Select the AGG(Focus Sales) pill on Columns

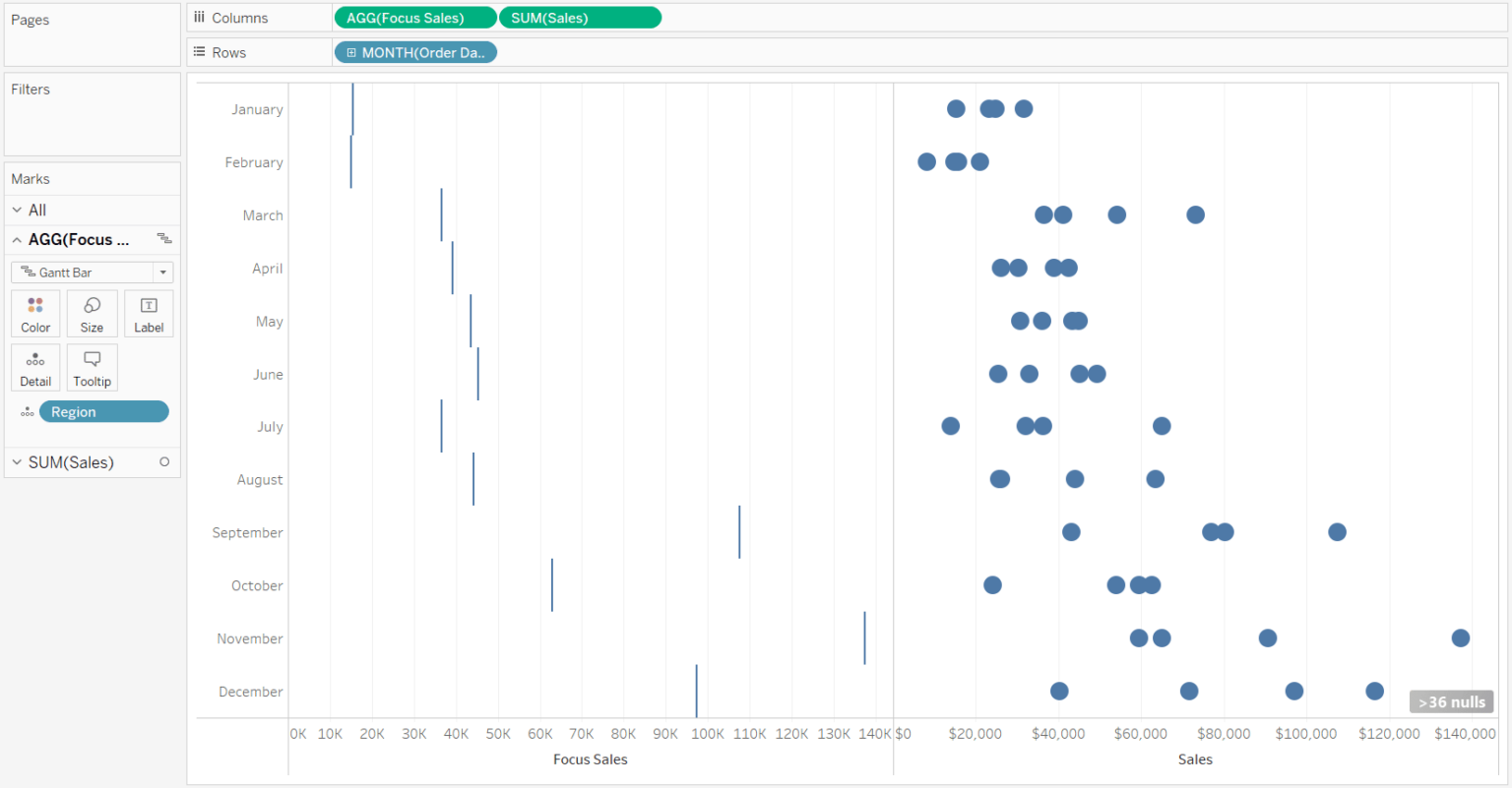point(414,17)
